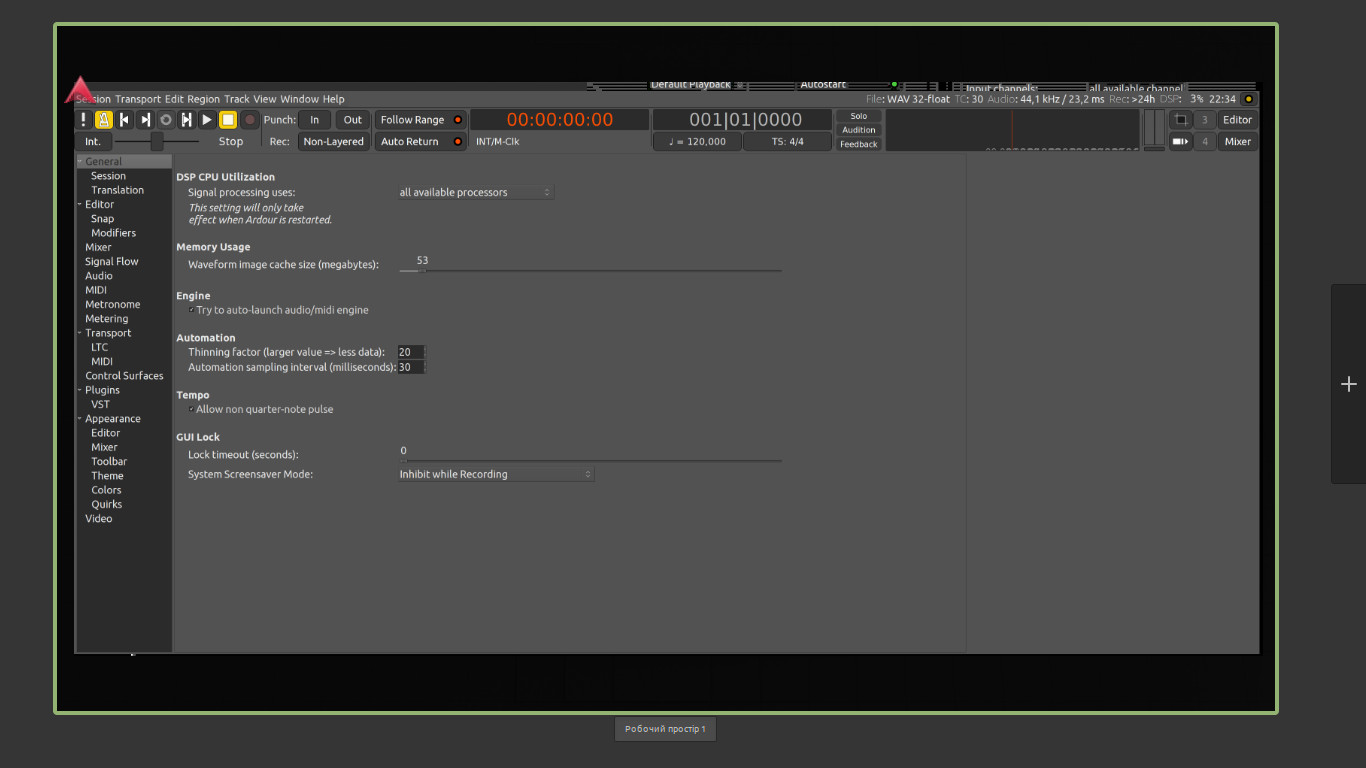This screenshot has height=768, width=1366.
Task: Start playback with the Play button
Action: pyautogui.click(x=207, y=120)
